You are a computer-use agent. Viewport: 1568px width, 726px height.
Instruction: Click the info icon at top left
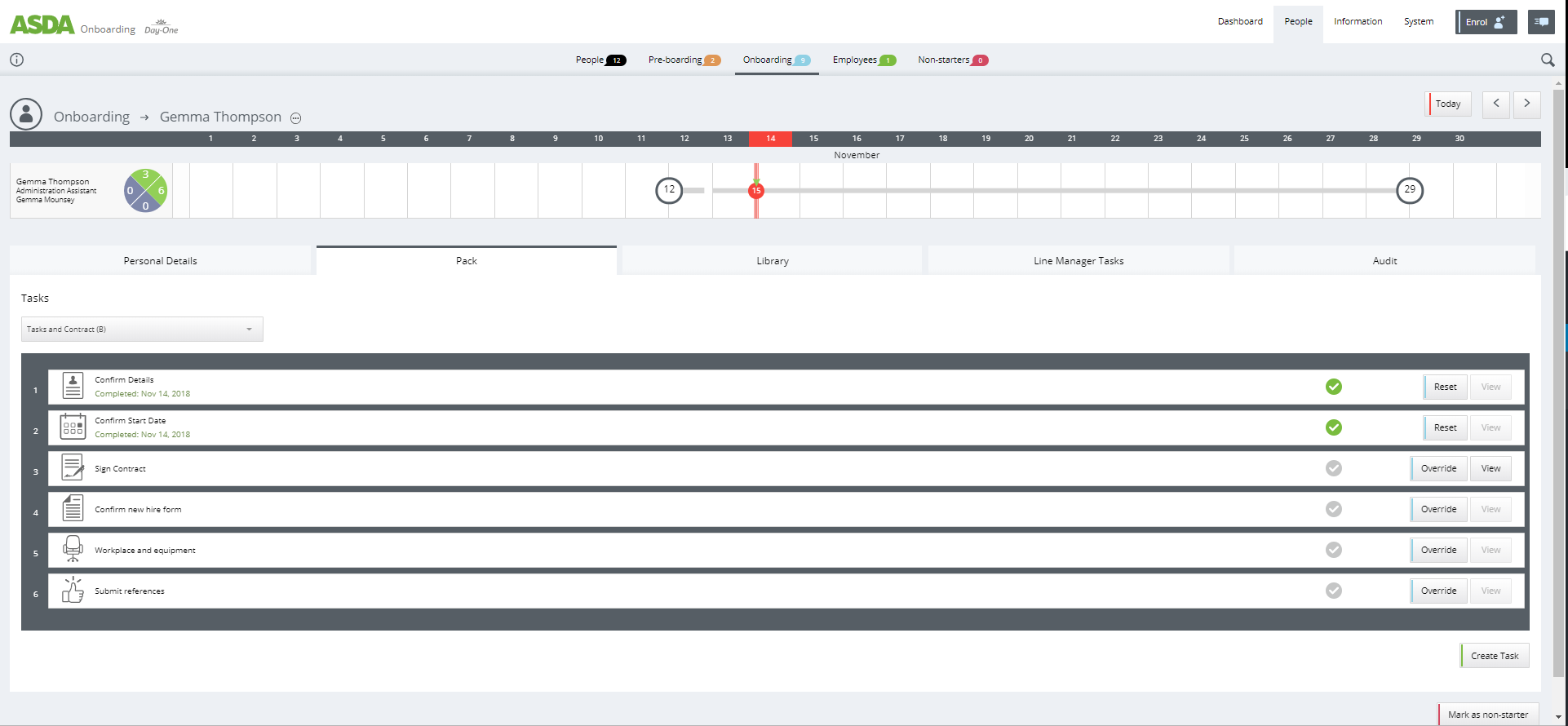point(16,60)
